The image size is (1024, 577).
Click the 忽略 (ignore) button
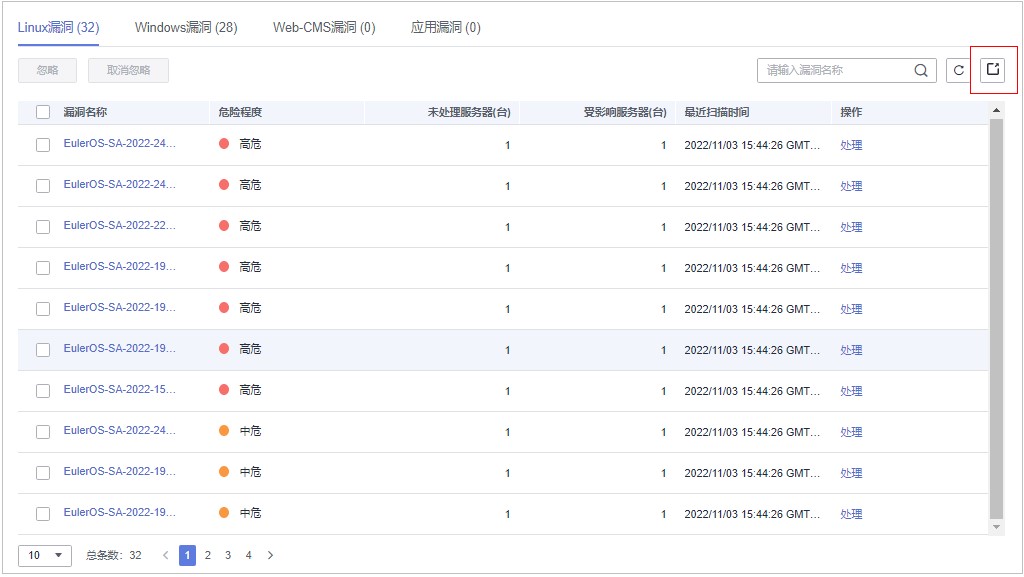(x=47, y=70)
